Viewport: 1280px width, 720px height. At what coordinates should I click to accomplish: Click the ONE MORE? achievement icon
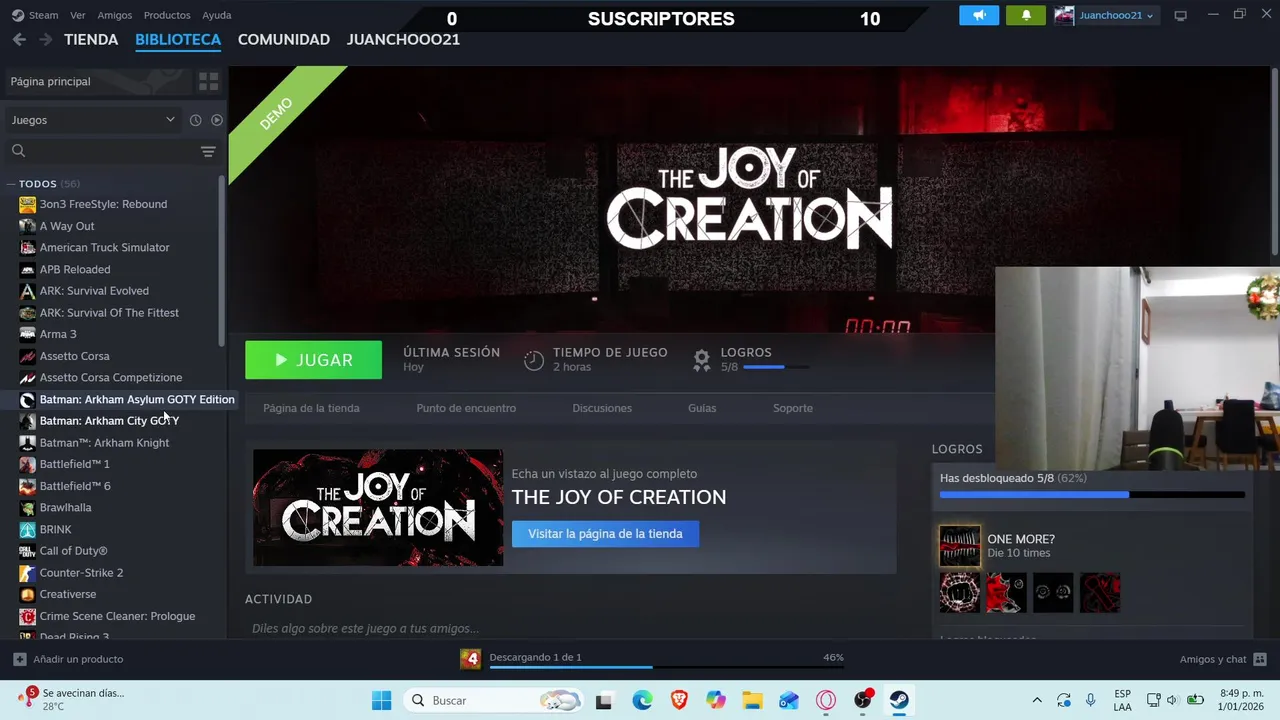960,546
